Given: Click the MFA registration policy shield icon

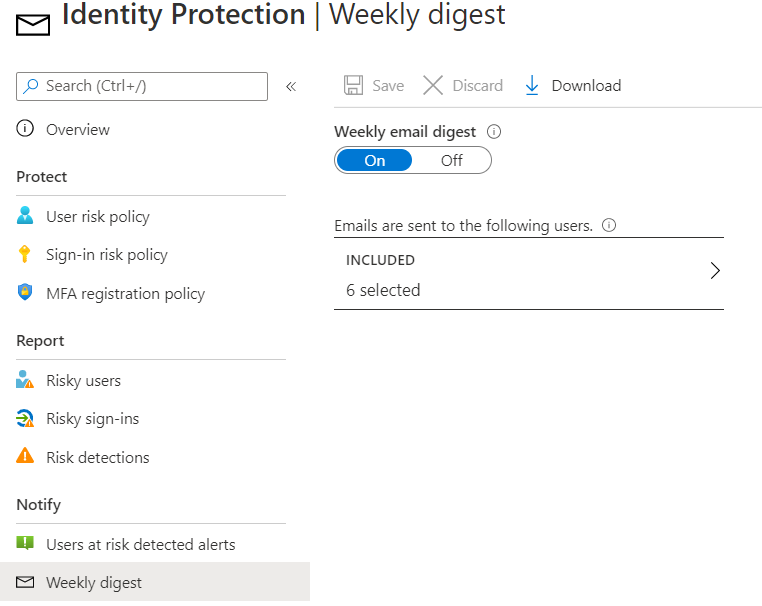Looking at the screenshot, I should (25, 292).
